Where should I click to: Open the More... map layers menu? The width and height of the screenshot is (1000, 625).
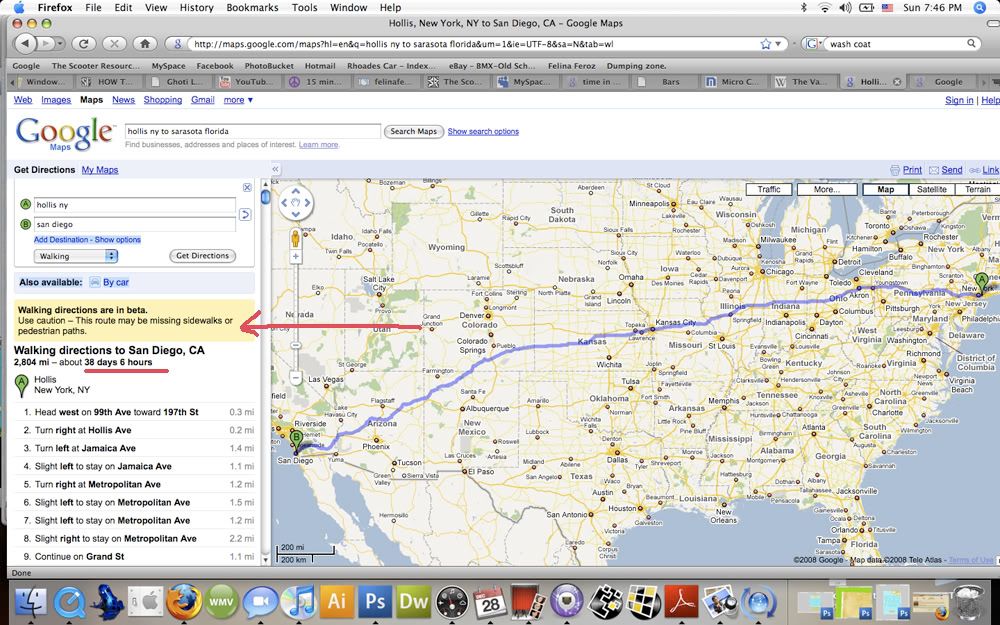click(x=827, y=189)
